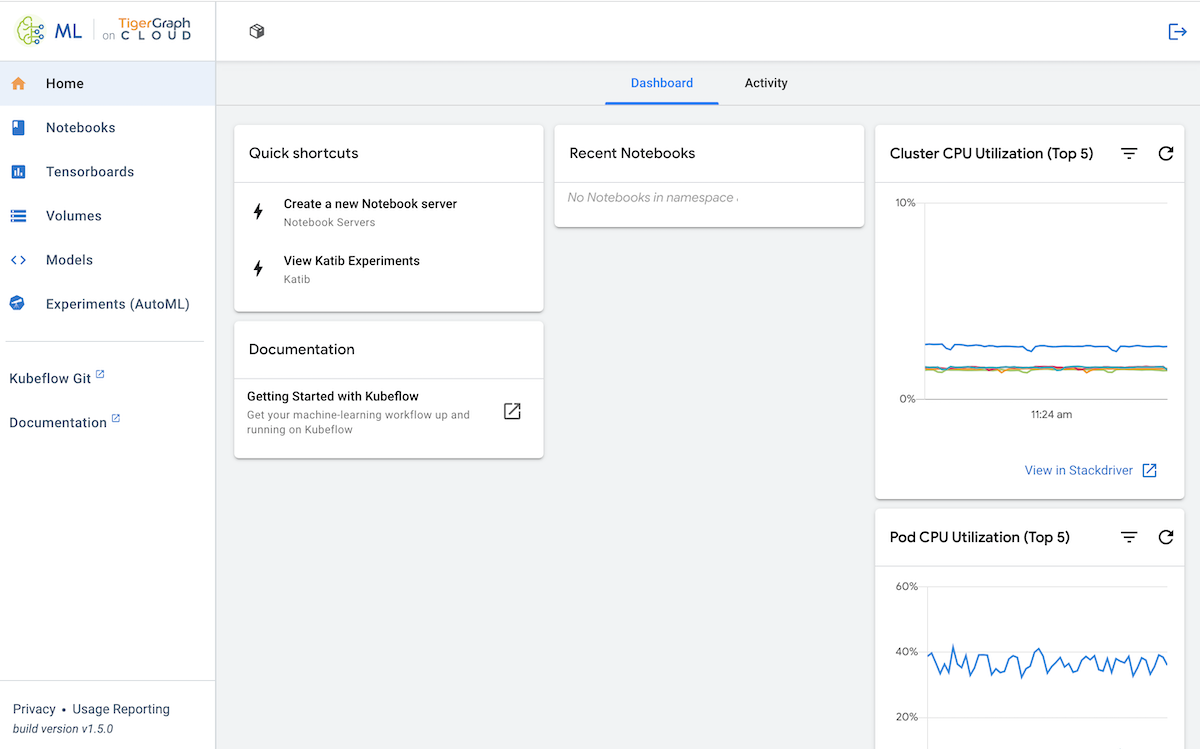1200x749 pixels.
Task: Select the Experiments (AutoML) sidebar icon
Action: pyautogui.click(x=19, y=303)
